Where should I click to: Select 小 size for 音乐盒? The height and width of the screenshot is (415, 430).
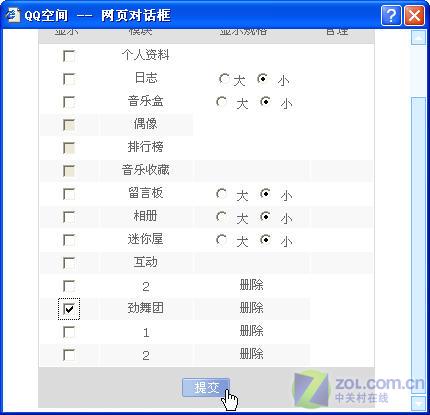pos(265,101)
